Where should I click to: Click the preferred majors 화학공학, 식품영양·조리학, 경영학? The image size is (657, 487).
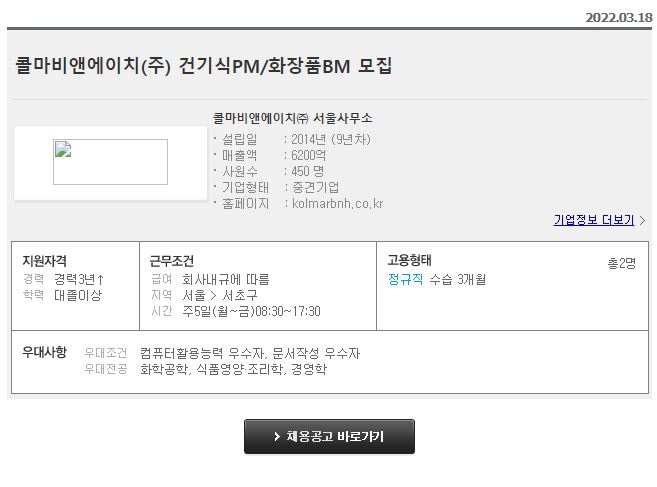pos(233,369)
